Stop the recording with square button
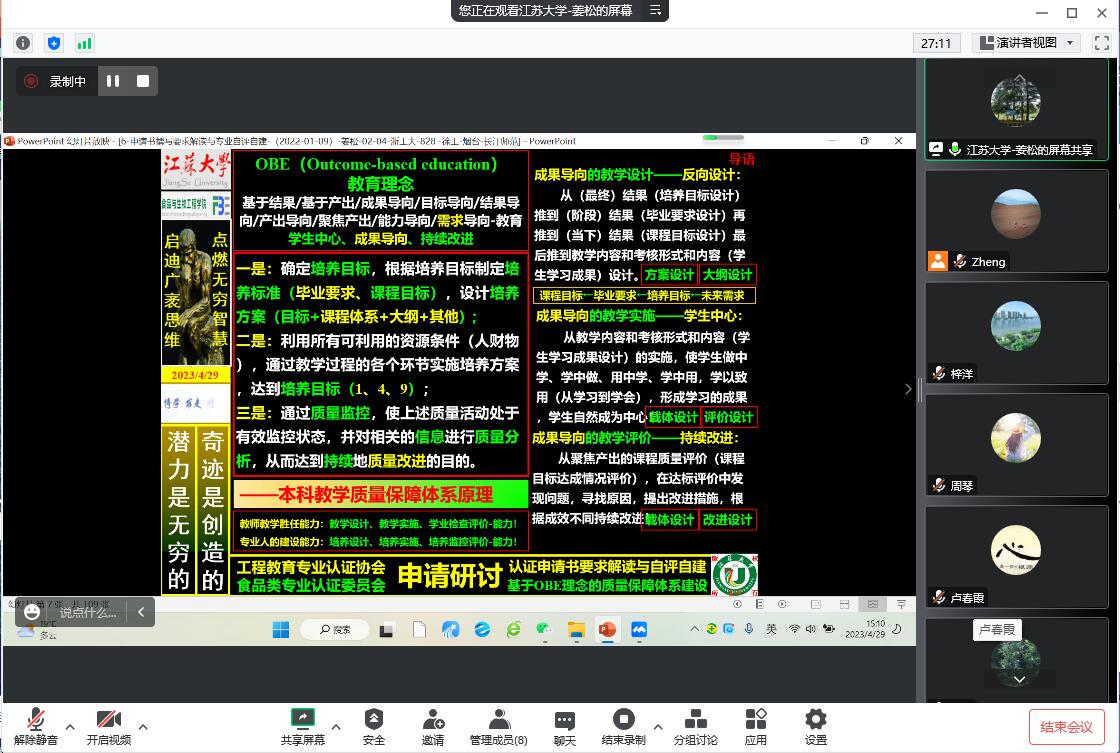1120x753 pixels. coord(143,81)
